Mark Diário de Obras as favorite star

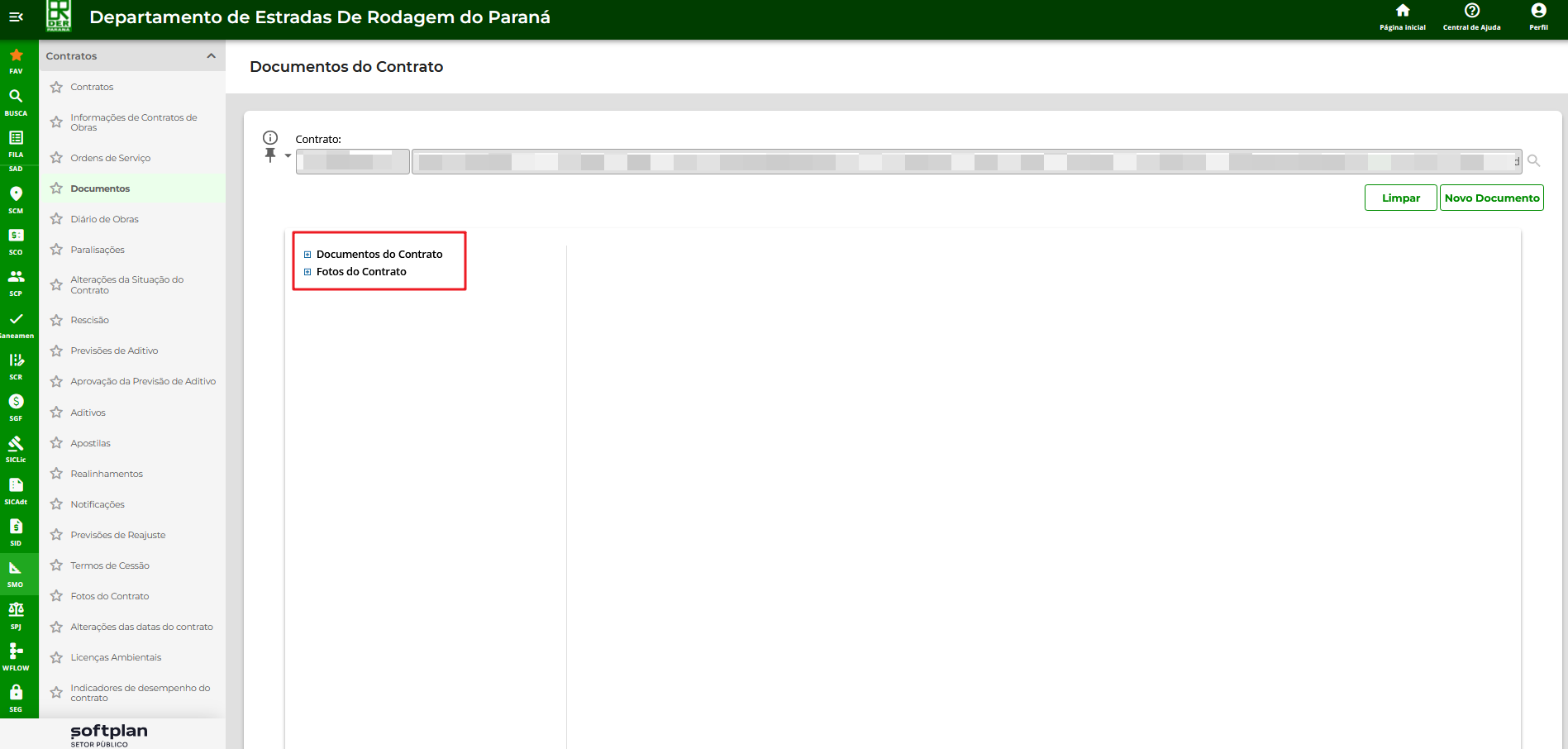[x=56, y=219]
